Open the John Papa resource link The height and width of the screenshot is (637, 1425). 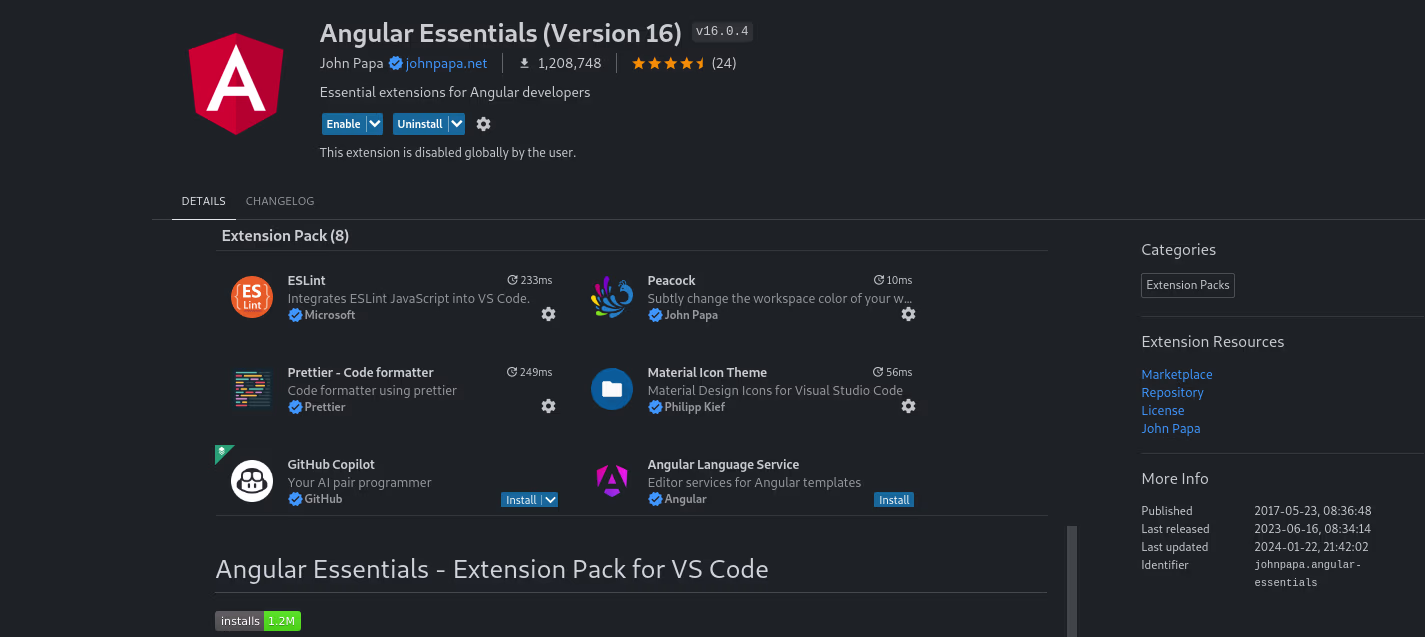point(1171,429)
